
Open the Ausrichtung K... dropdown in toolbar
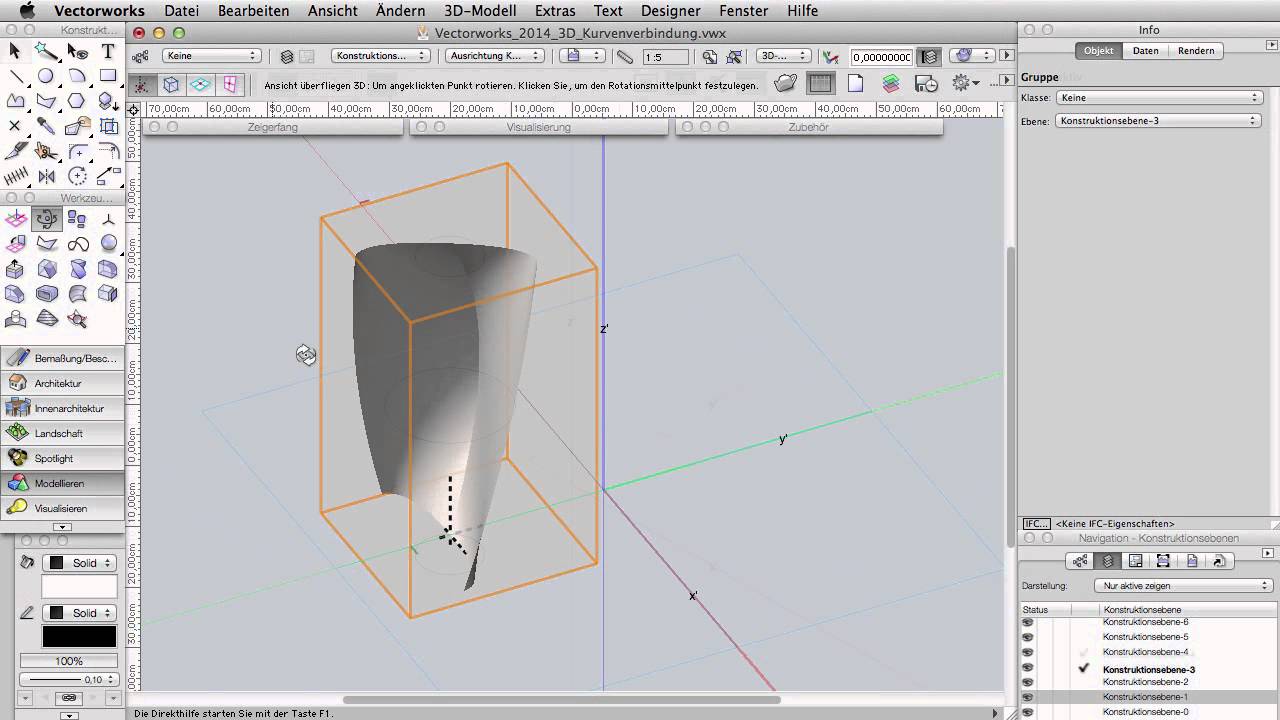(494, 56)
